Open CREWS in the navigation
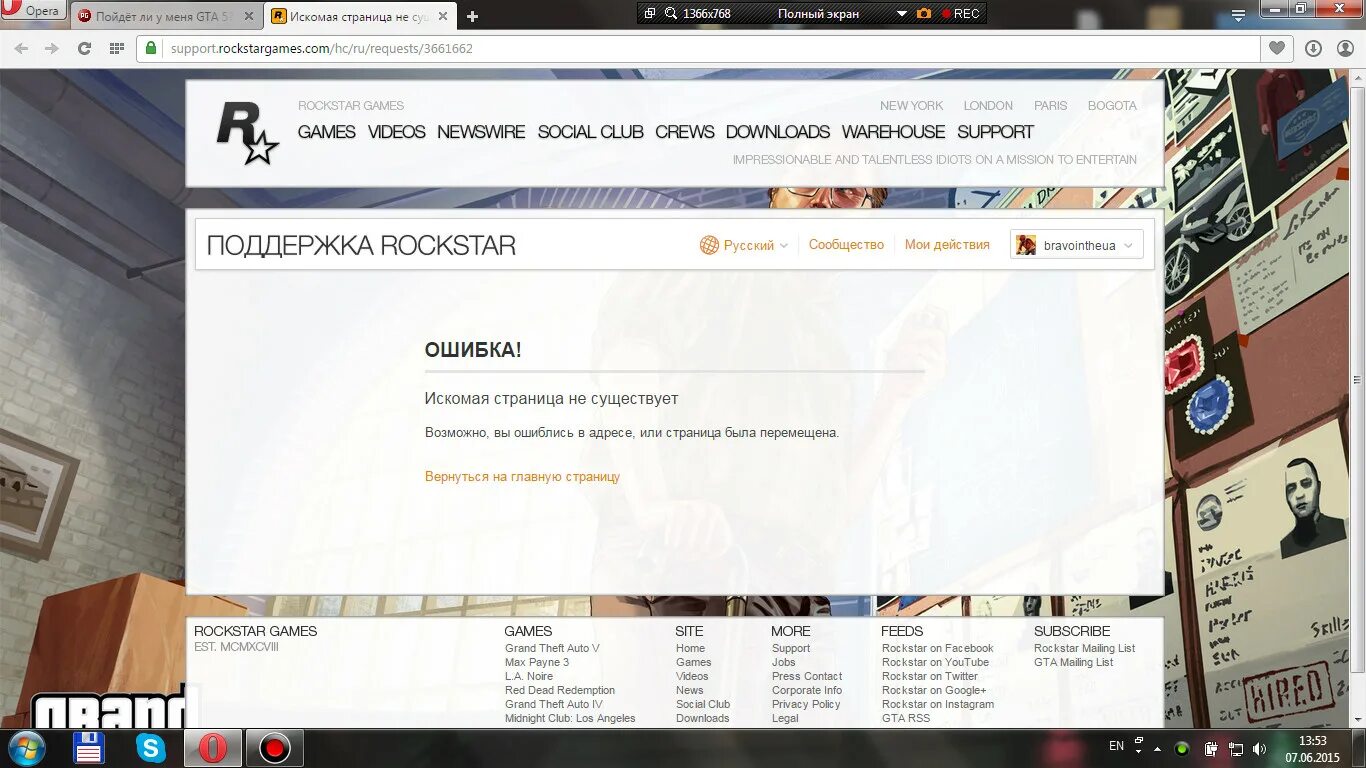 pyautogui.click(x=685, y=132)
